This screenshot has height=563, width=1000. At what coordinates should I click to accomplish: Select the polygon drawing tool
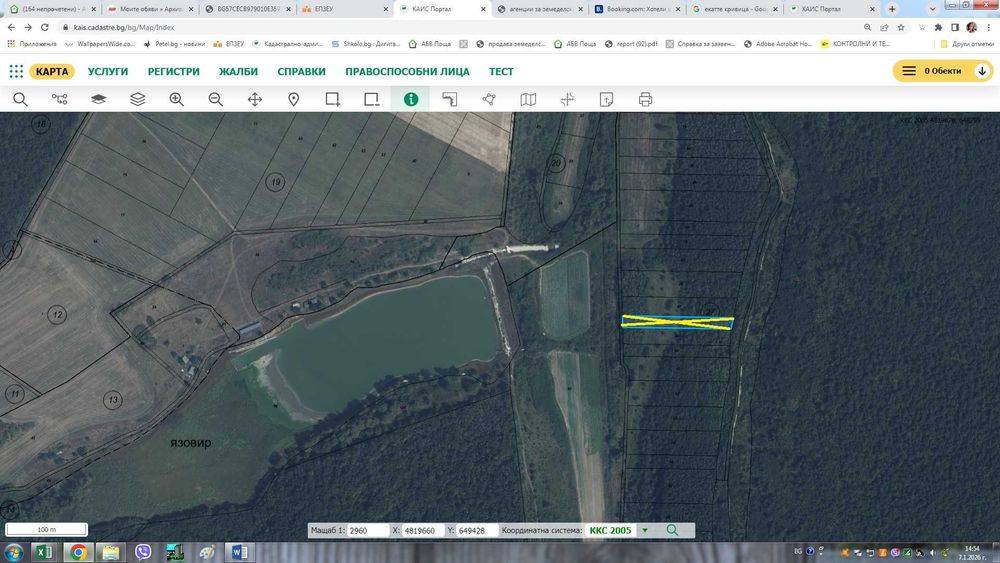489,99
